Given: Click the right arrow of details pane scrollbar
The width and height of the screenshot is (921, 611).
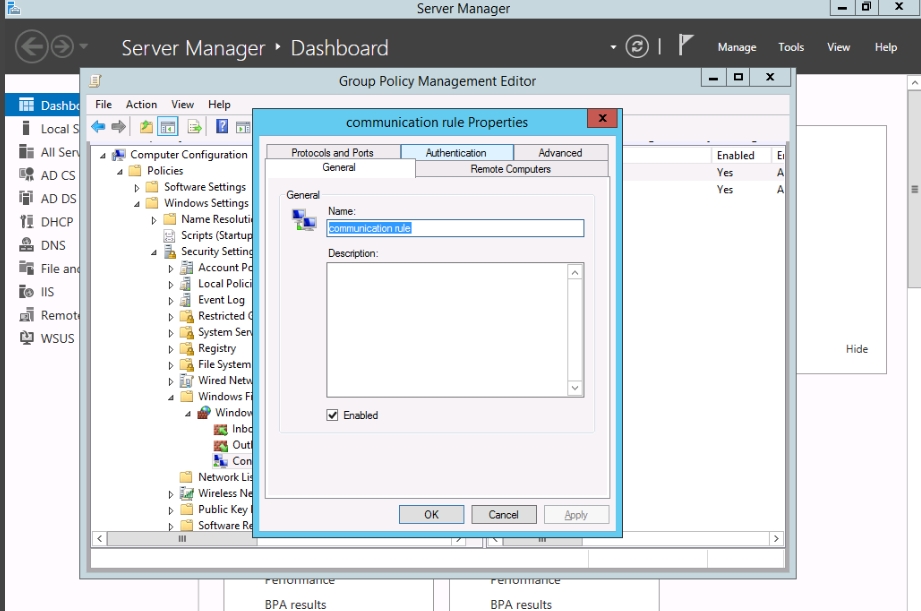Looking at the screenshot, I should (776, 539).
